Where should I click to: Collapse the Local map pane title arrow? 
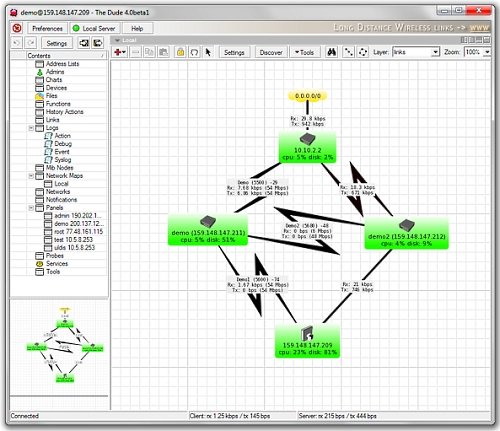[x=117, y=40]
